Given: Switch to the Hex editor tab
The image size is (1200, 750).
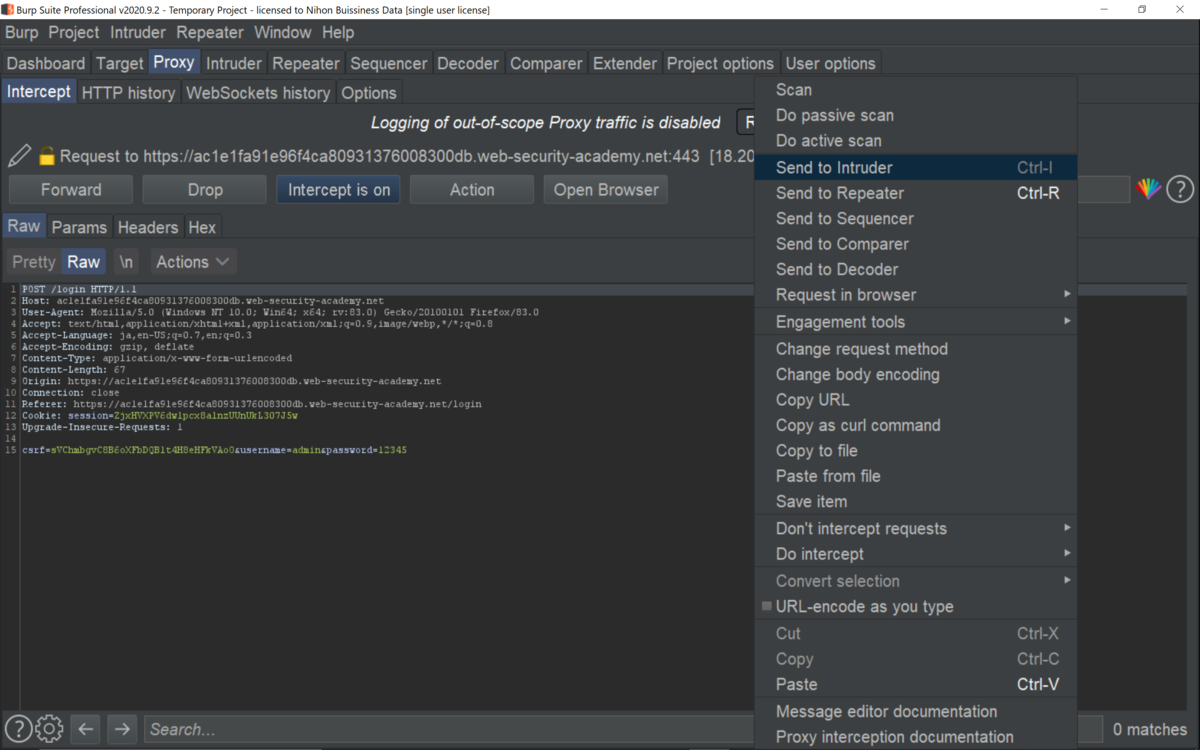Looking at the screenshot, I should coord(202,227).
